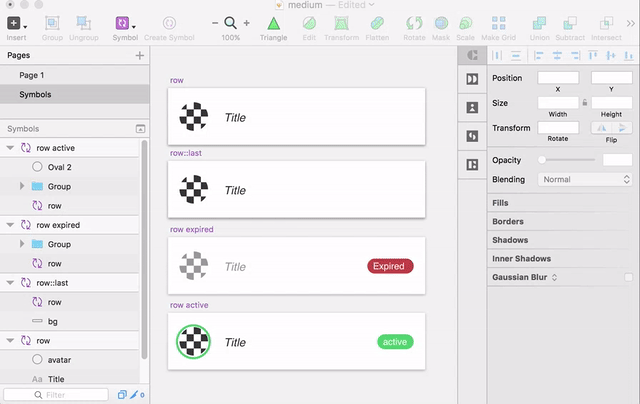This screenshot has width=640, height=404.
Task: Click the Y position field
Action: coord(611,78)
